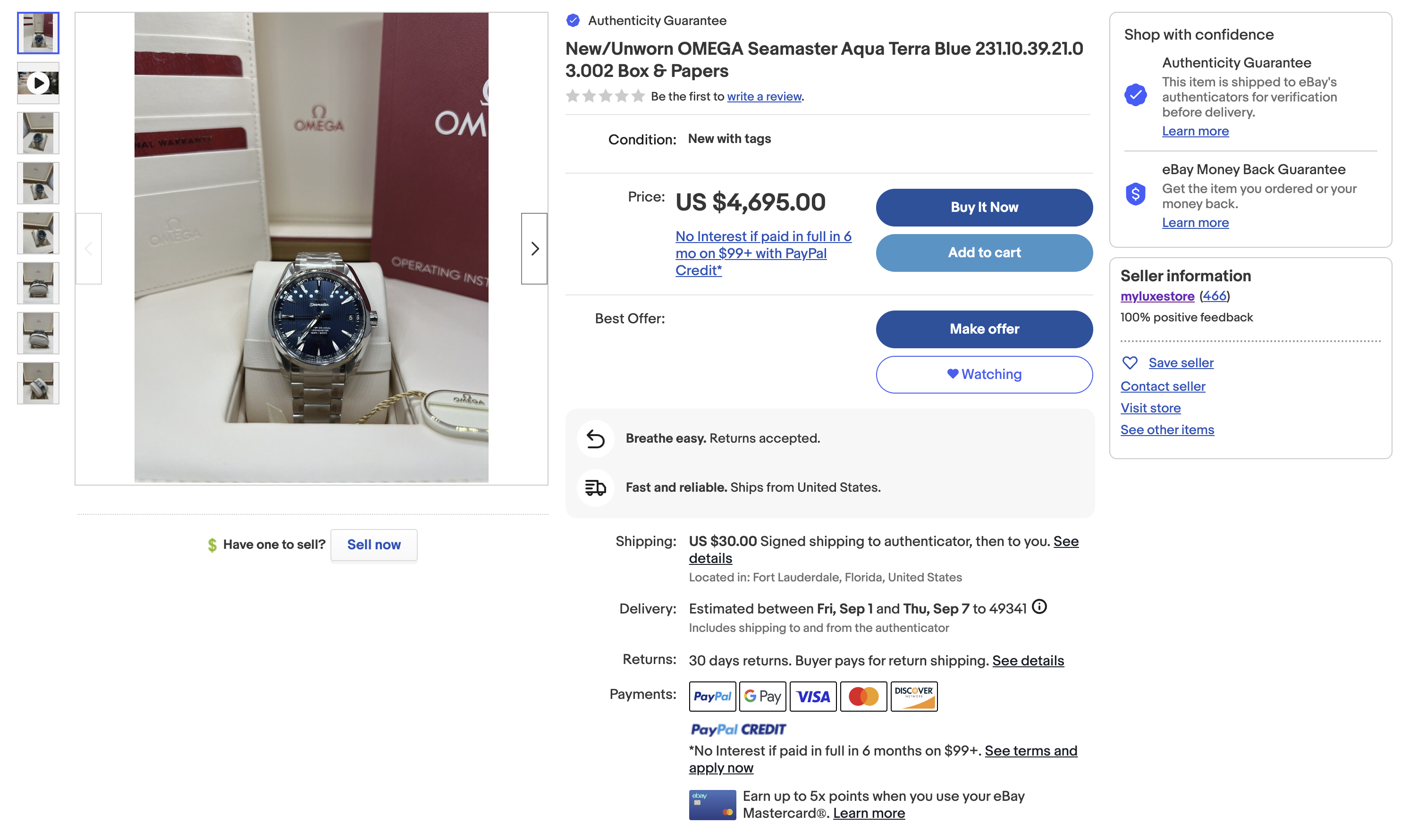Click the eBay Mastercard image
This screenshot has width=1401, height=840.
[712, 805]
